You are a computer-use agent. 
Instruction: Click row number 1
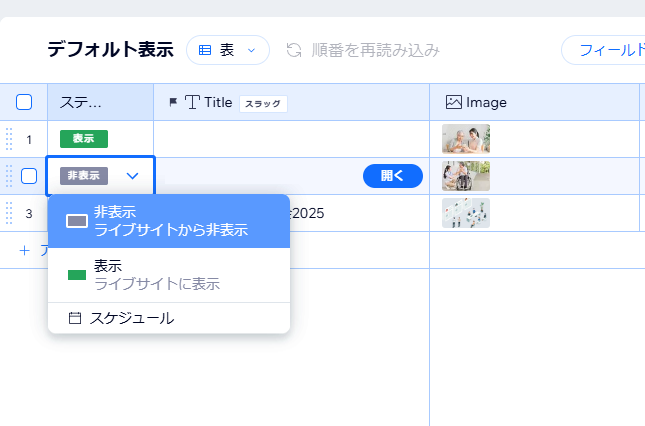[x=29, y=139]
